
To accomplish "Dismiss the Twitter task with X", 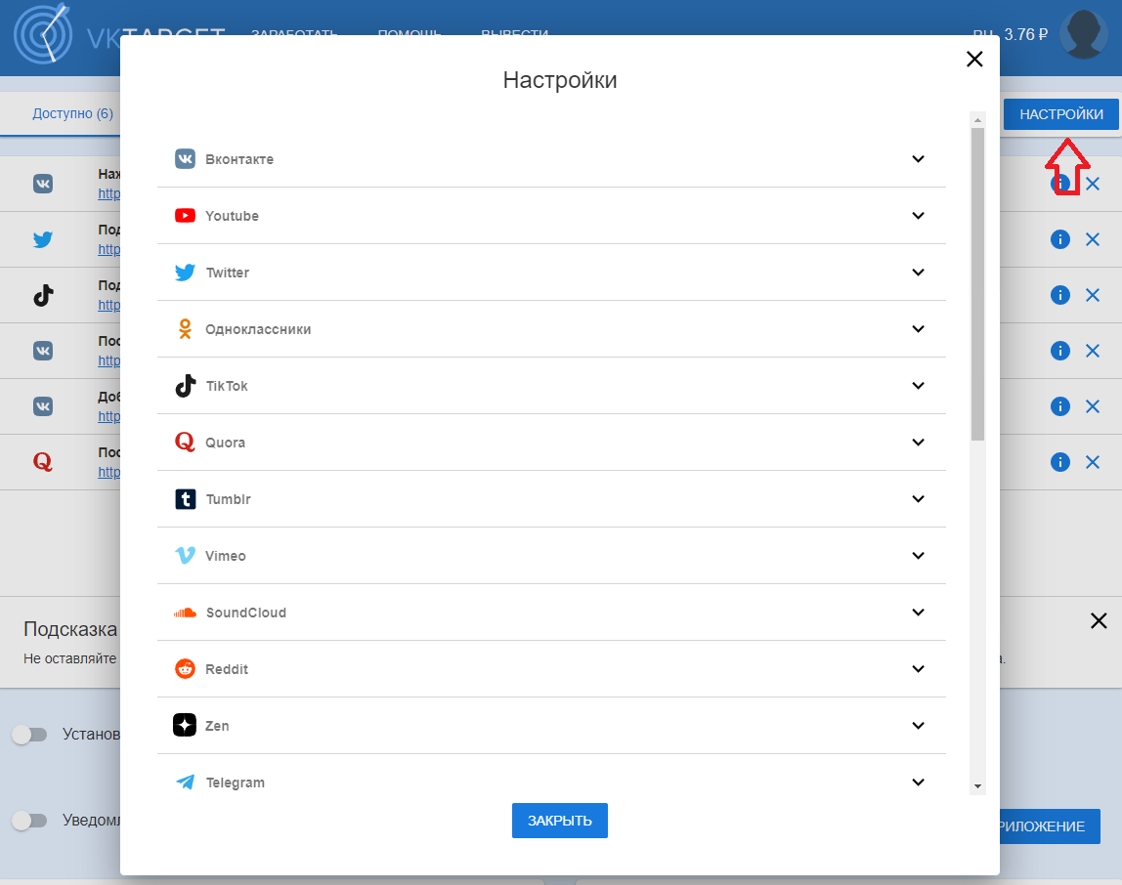I will [1092, 239].
